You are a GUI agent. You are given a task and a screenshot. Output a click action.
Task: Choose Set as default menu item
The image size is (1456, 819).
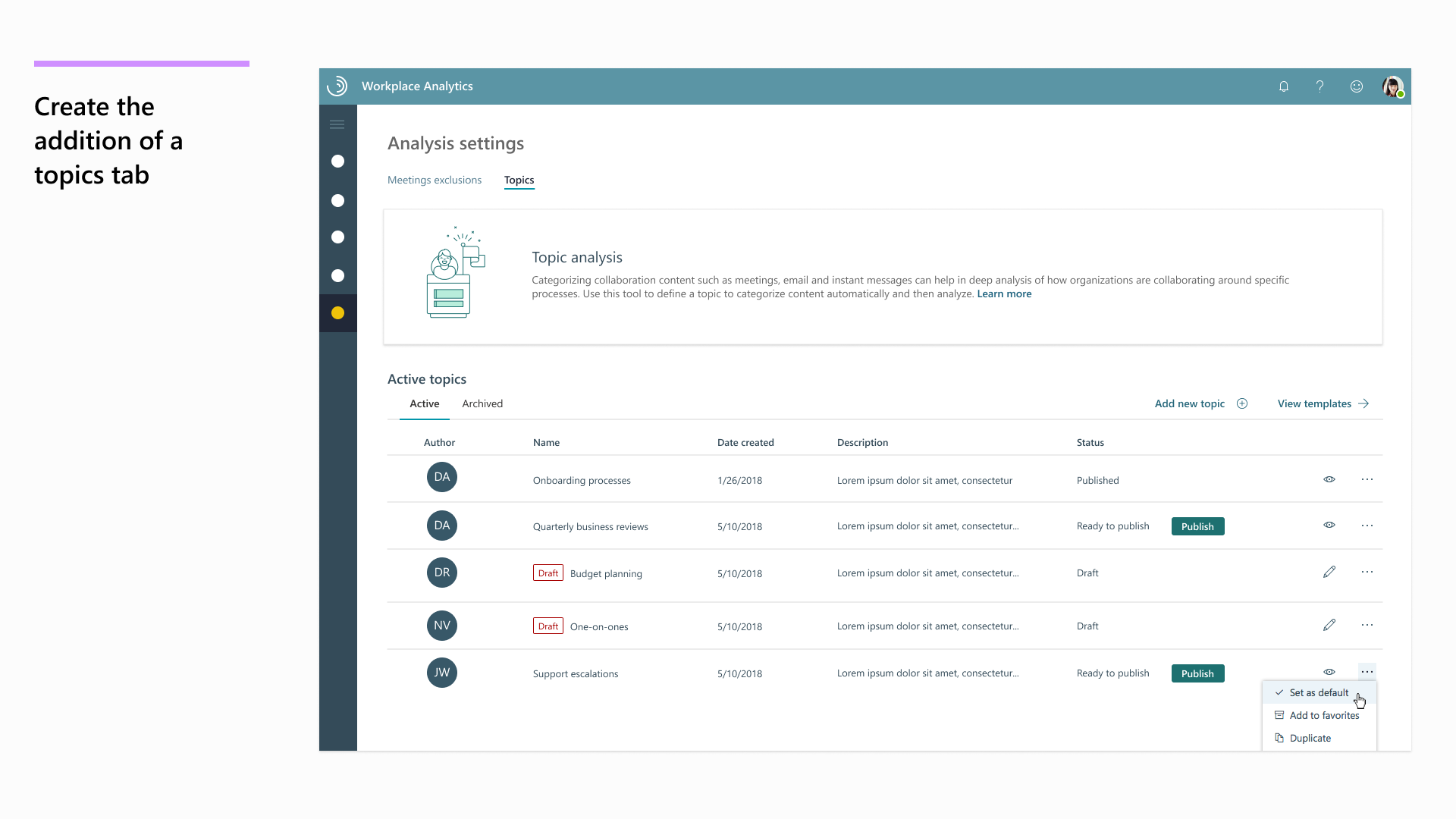tap(1318, 693)
